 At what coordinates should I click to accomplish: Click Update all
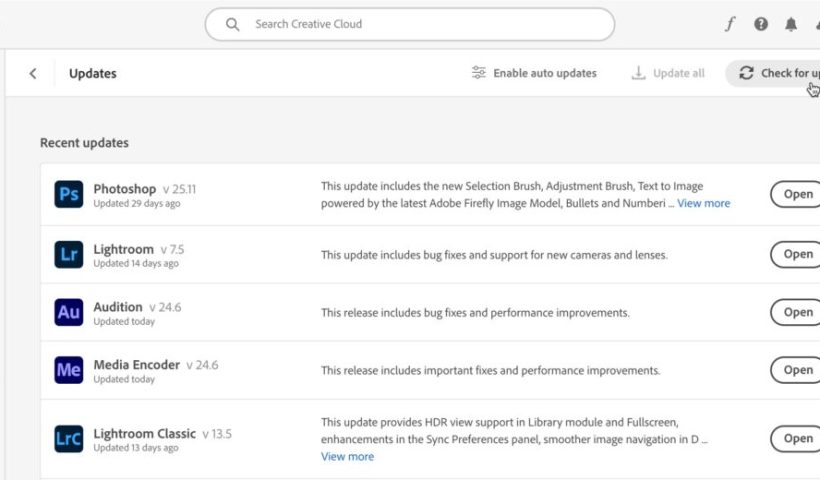pos(668,73)
